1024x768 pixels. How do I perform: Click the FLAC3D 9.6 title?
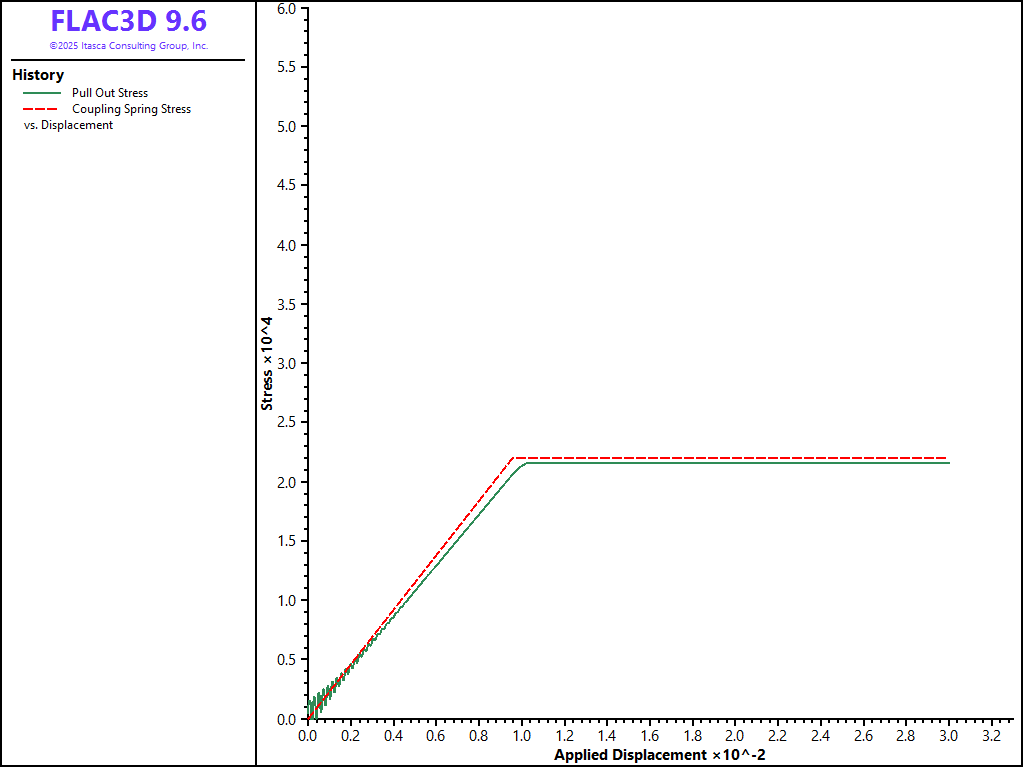(129, 21)
